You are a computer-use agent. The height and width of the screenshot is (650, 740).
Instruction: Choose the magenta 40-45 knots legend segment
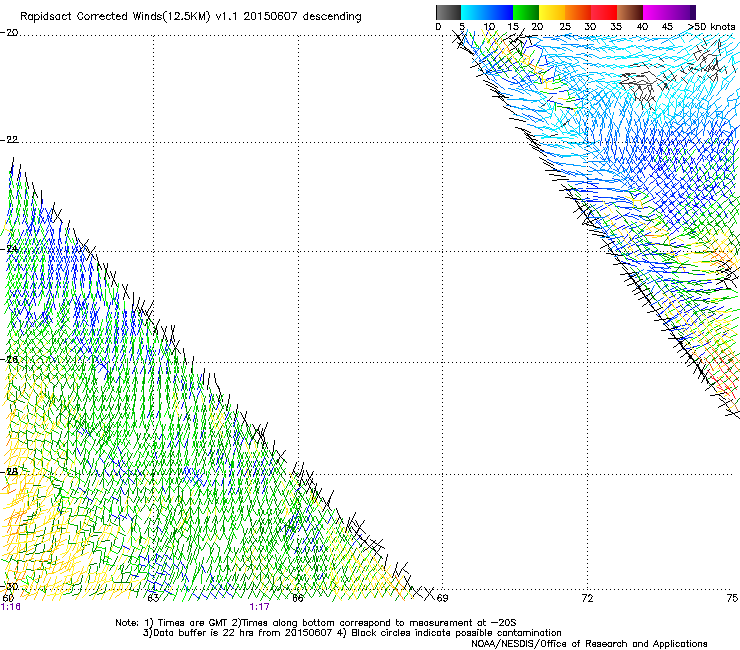tap(656, 12)
